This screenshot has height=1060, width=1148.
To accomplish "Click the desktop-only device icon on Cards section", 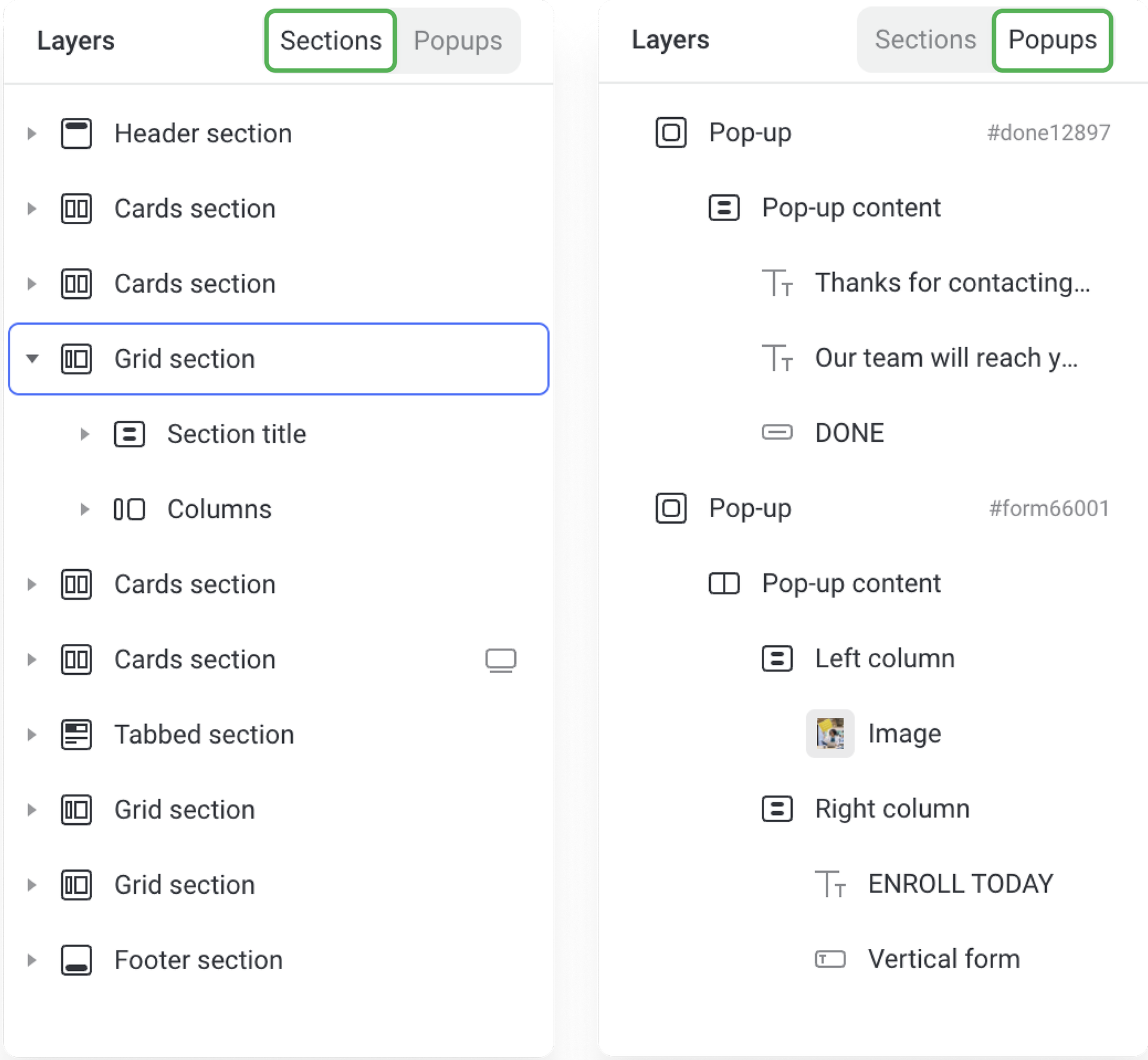I will [500, 660].
